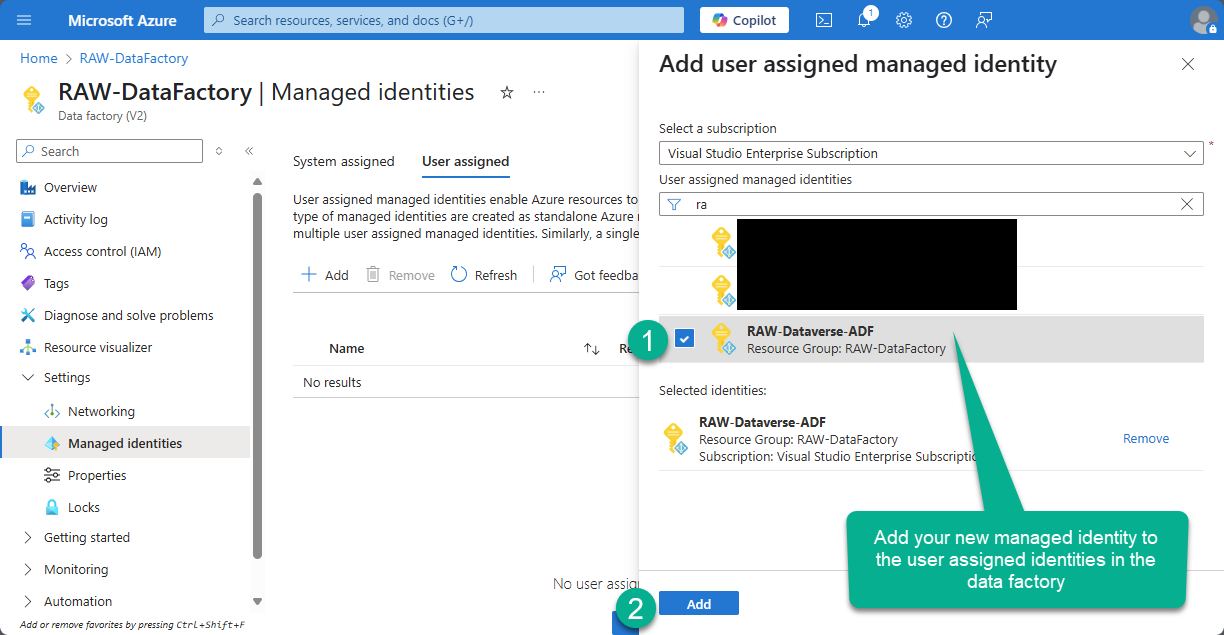Favorite the page with the star icon

[x=507, y=92]
